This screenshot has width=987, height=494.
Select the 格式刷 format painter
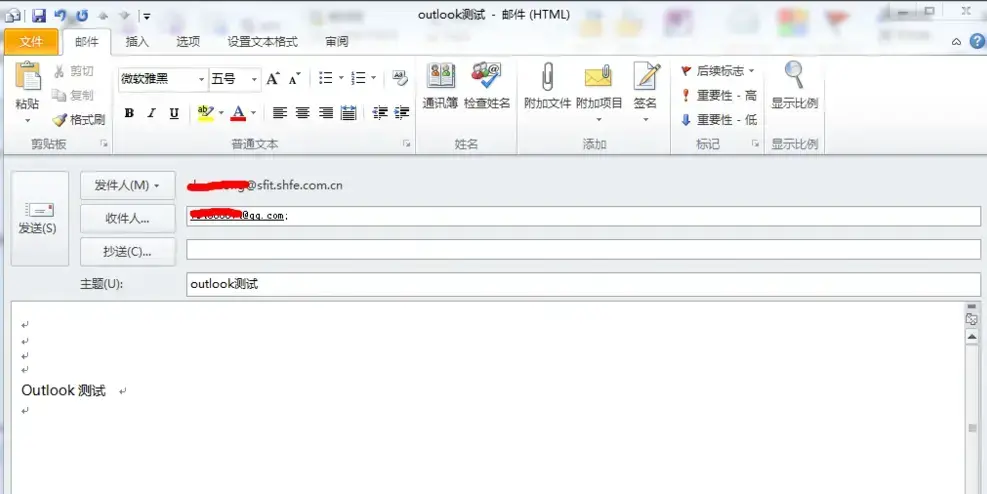[79, 120]
